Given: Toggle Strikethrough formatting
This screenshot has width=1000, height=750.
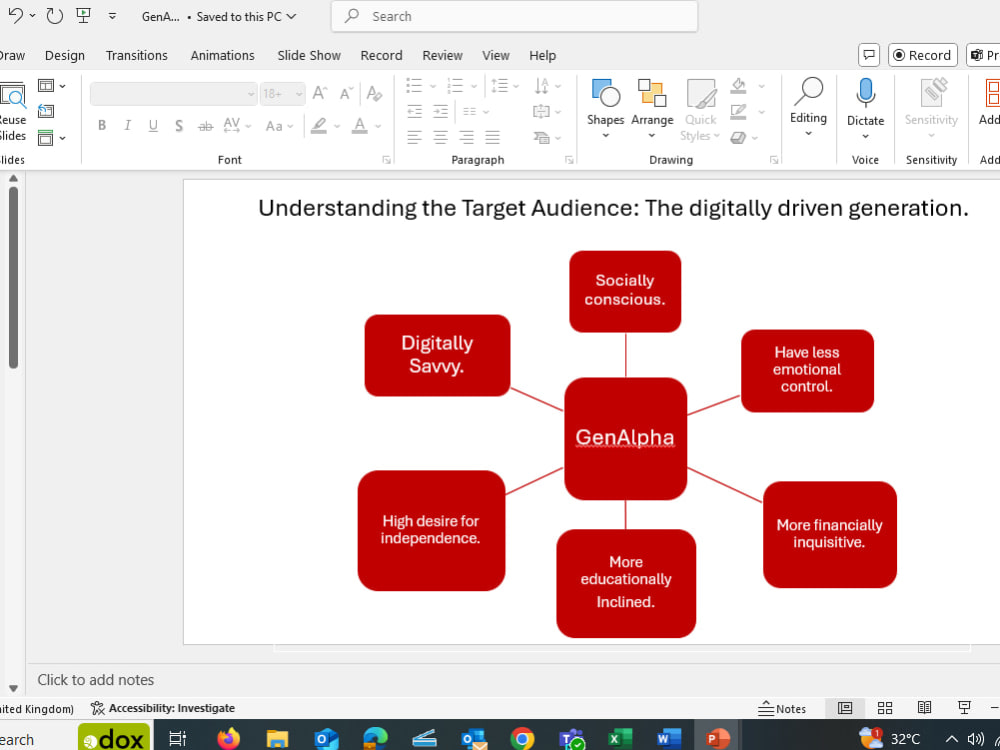Looking at the screenshot, I should pyautogui.click(x=205, y=126).
